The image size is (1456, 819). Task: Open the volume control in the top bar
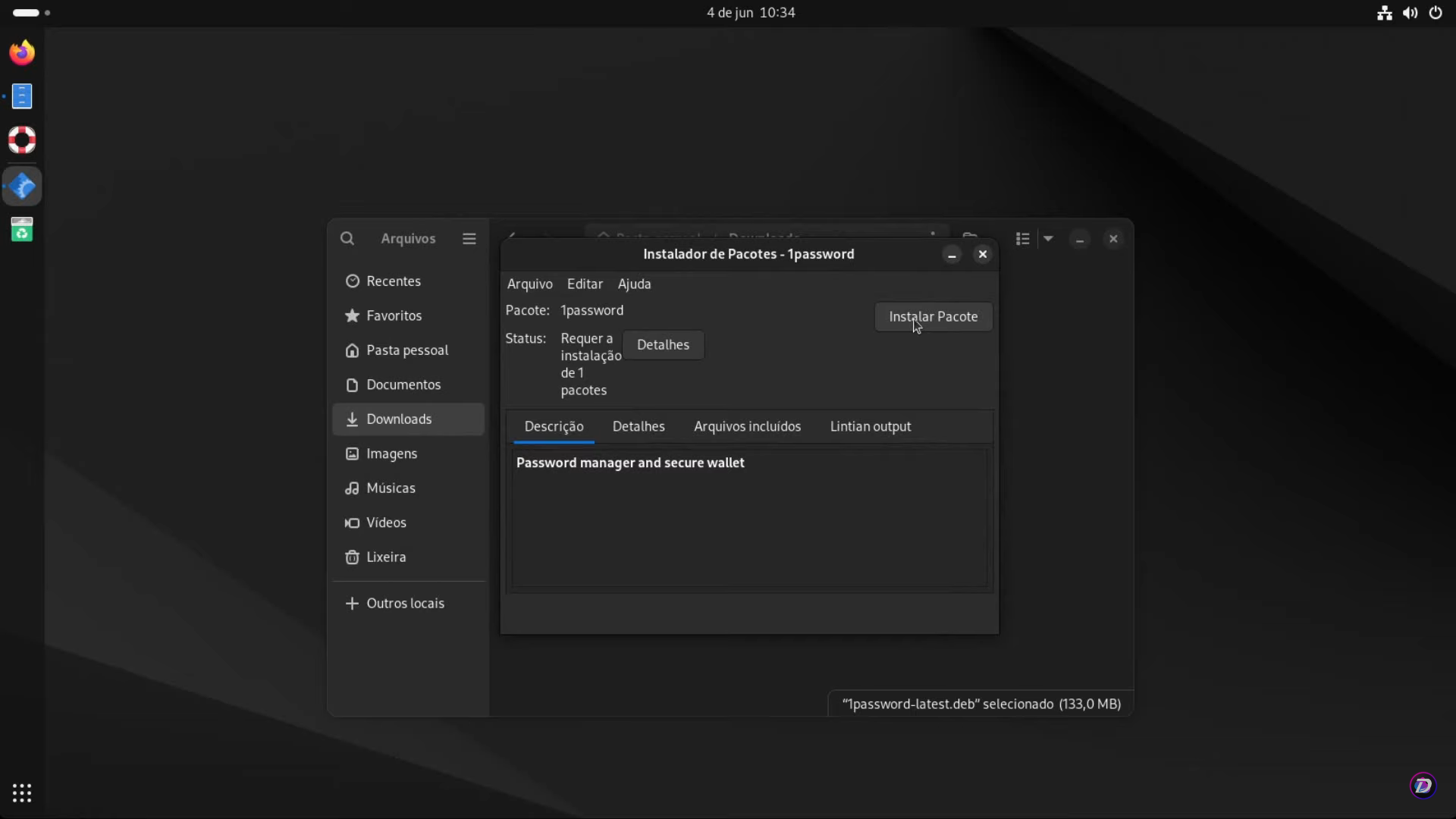(1410, 13)
